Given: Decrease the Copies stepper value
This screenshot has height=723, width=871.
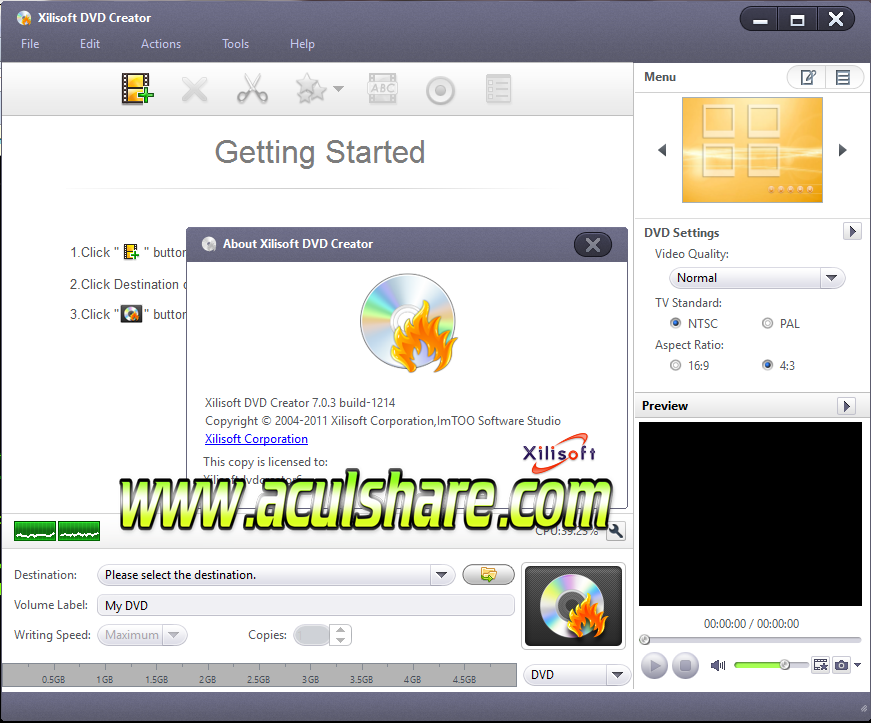Looking at the screenshot, I should coord(341,640).
